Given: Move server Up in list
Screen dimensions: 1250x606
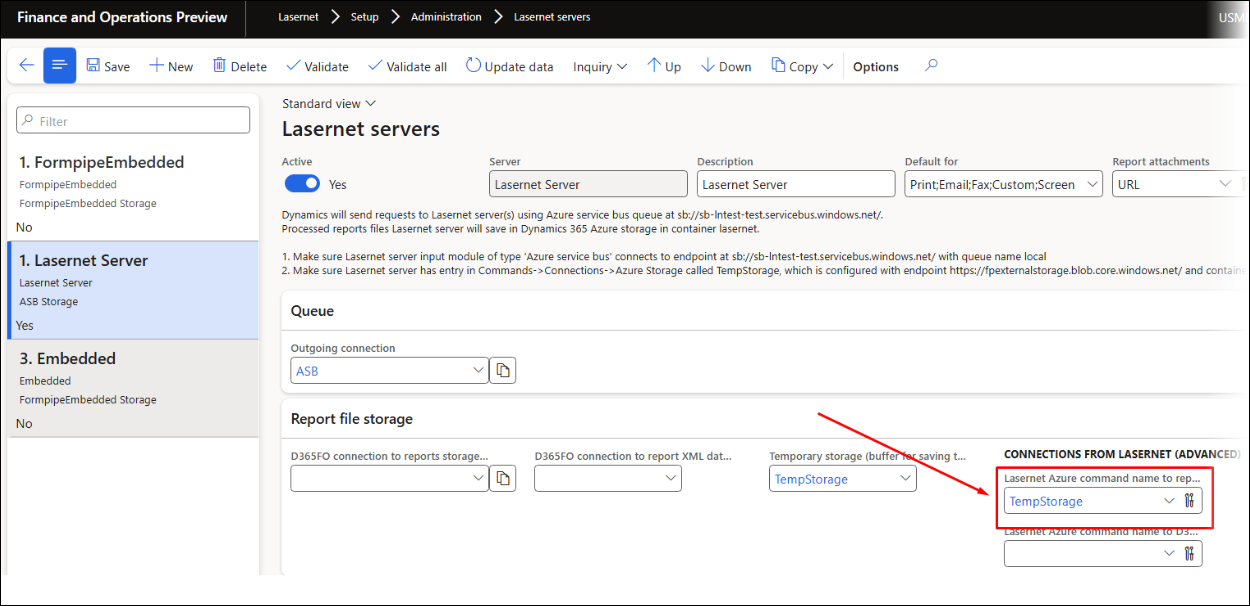Looking at the screenshot, I should click(664, 66).
